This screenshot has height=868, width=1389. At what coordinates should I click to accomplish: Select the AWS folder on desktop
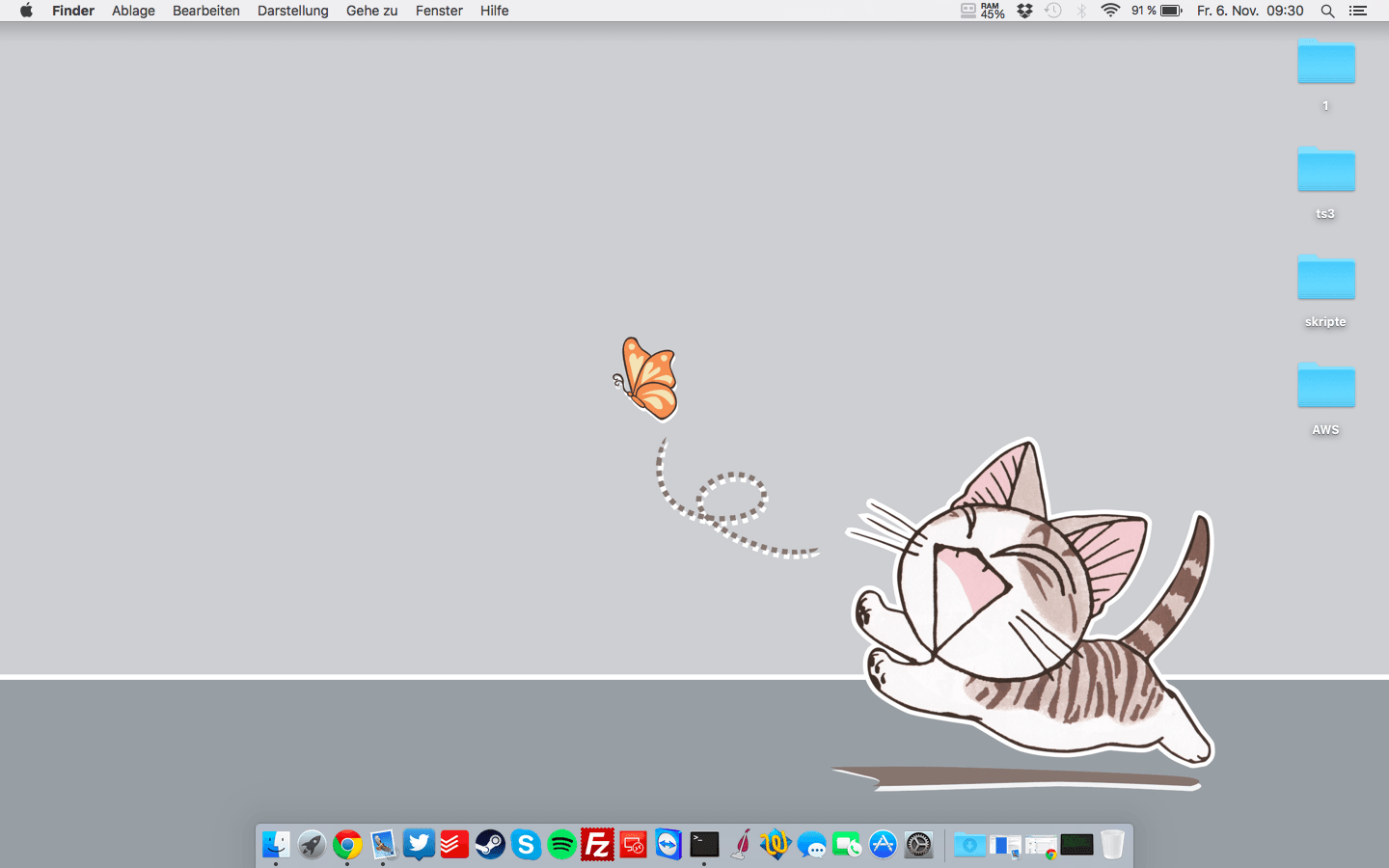pyautogui.click(x=1325, y=388)
